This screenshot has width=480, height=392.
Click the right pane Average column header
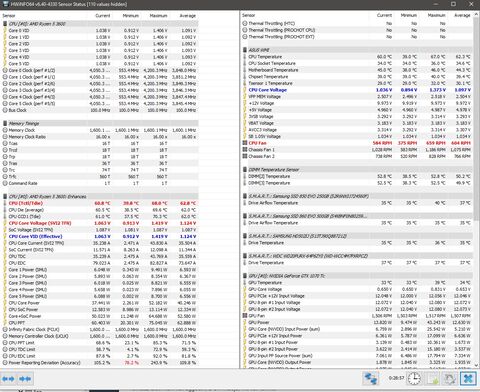462,15
